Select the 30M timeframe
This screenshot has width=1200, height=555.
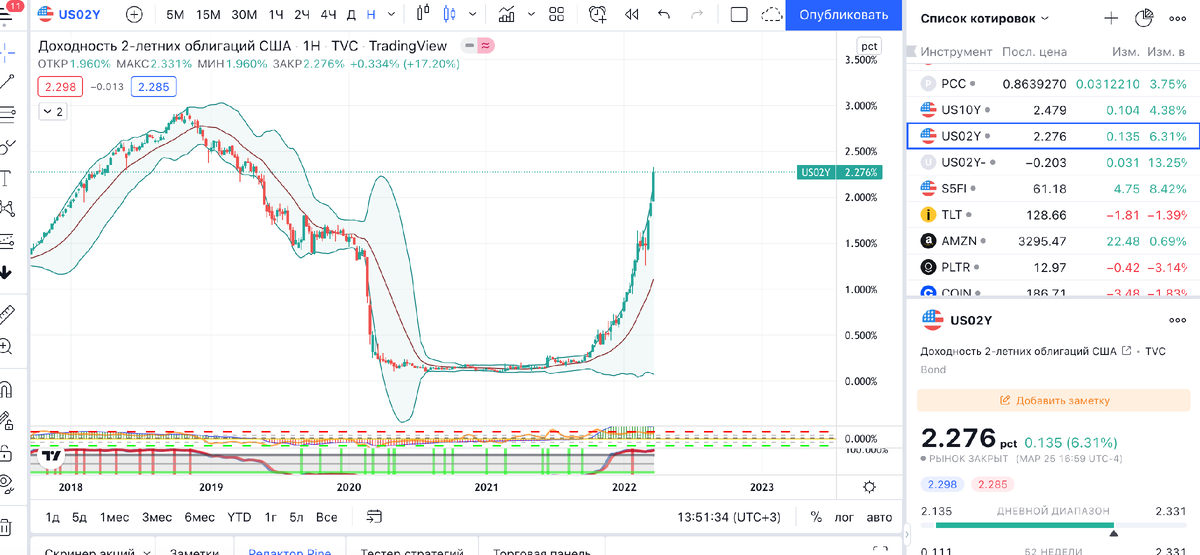pos(243,15)
